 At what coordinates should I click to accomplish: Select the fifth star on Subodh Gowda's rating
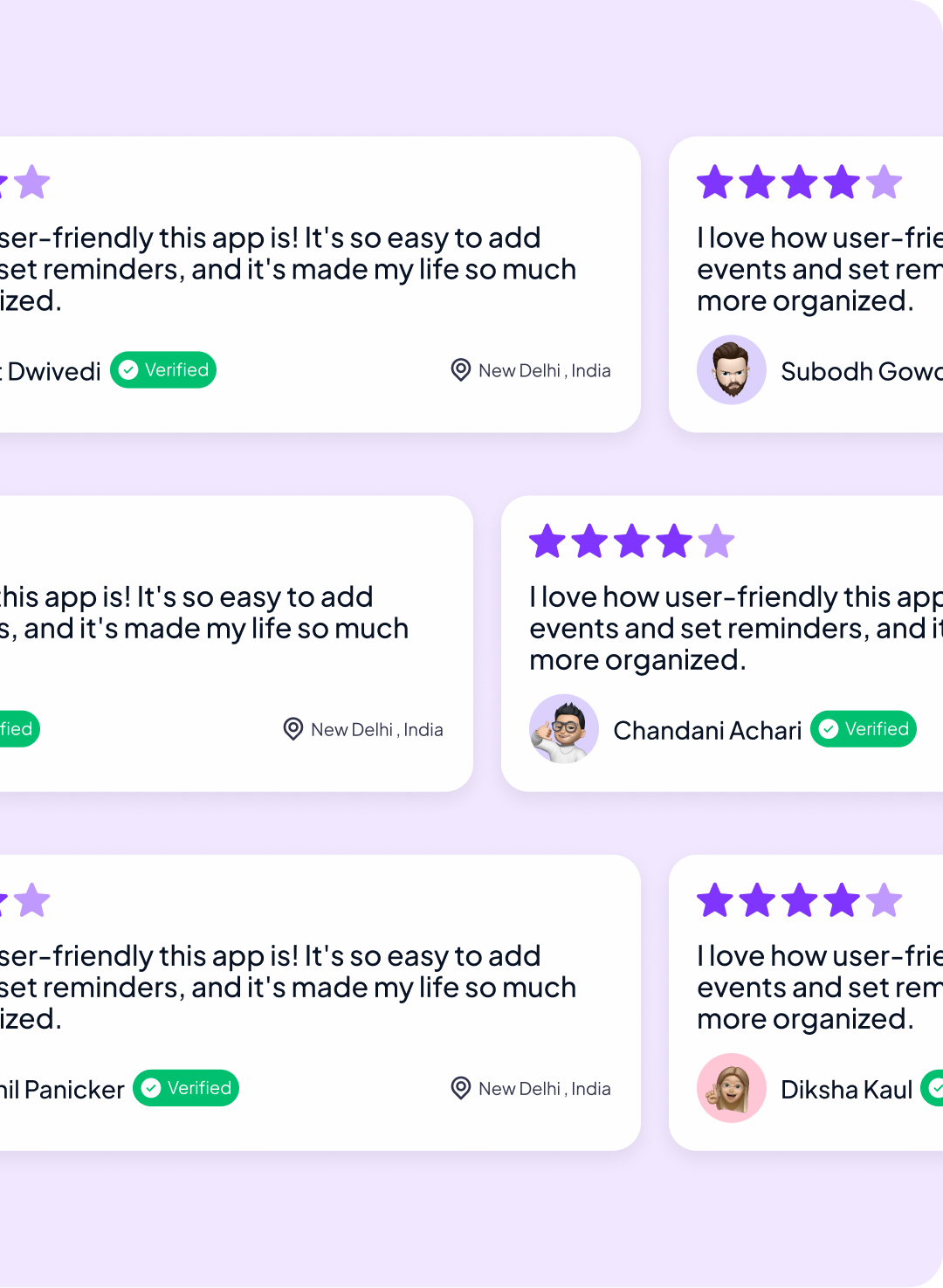click(x=884, y=182)
